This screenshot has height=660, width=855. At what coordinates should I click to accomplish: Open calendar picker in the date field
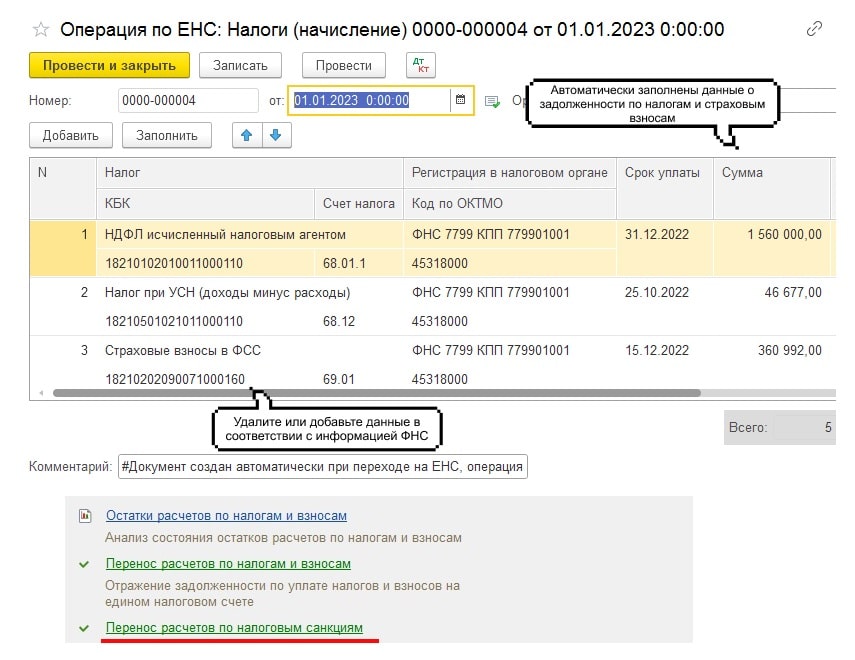[x=460, y=100]
